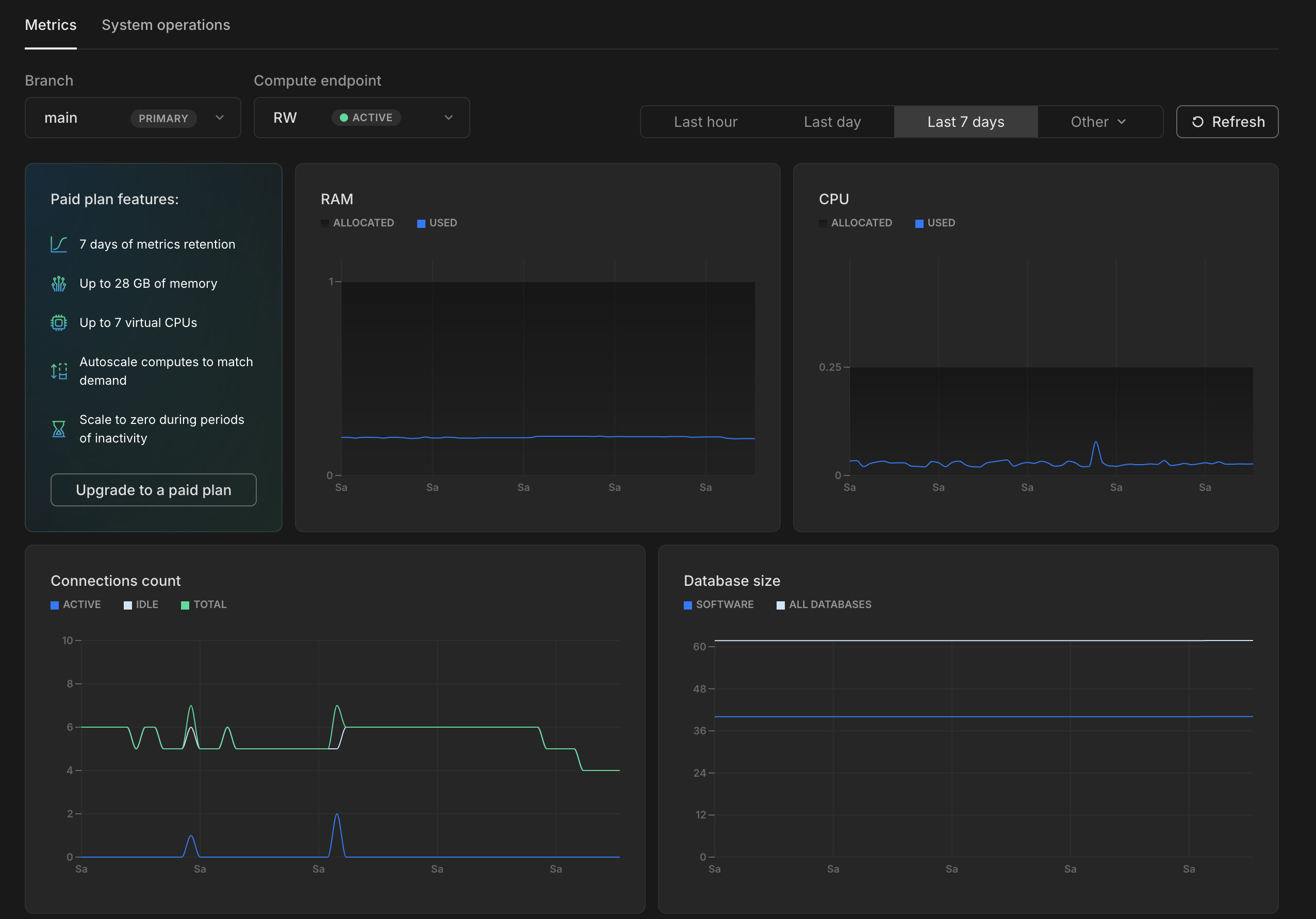Image resolution: width=1316 pixels, height=919 pixels.
Task: Select the Last hour time range
Action: [705, 122]
